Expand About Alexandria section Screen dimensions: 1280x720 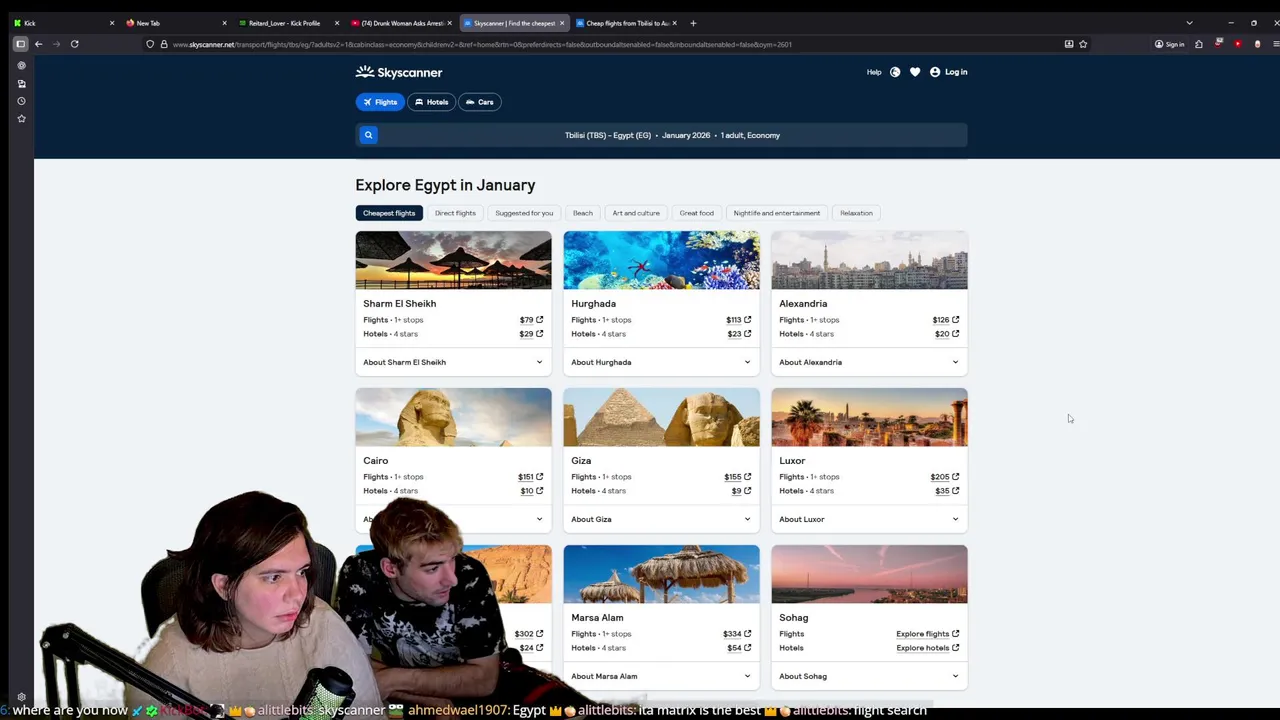point(869,362)
